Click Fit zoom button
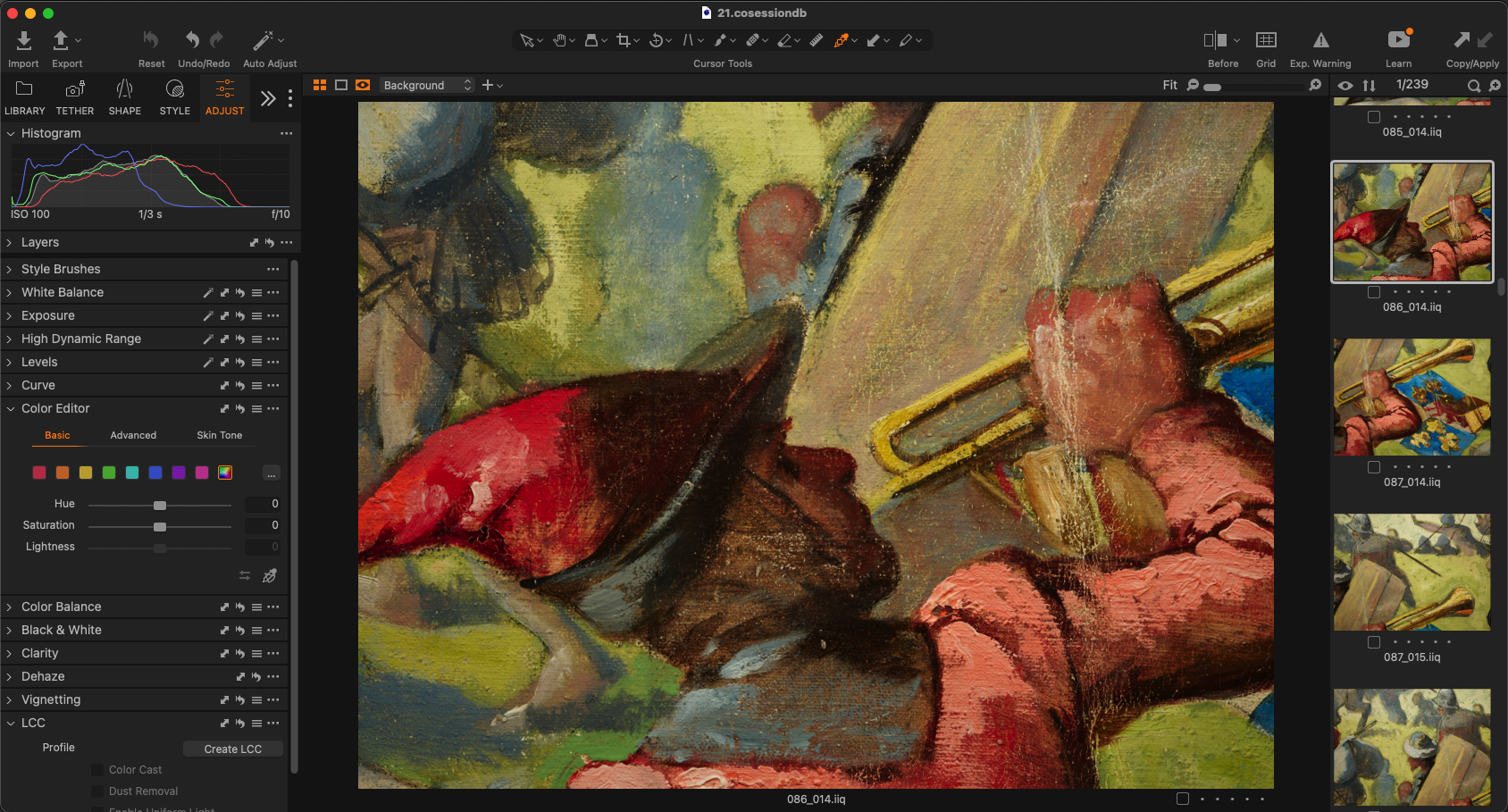Image resolution: width=1508 pixels, height=812 pixels. (1170, 85)
